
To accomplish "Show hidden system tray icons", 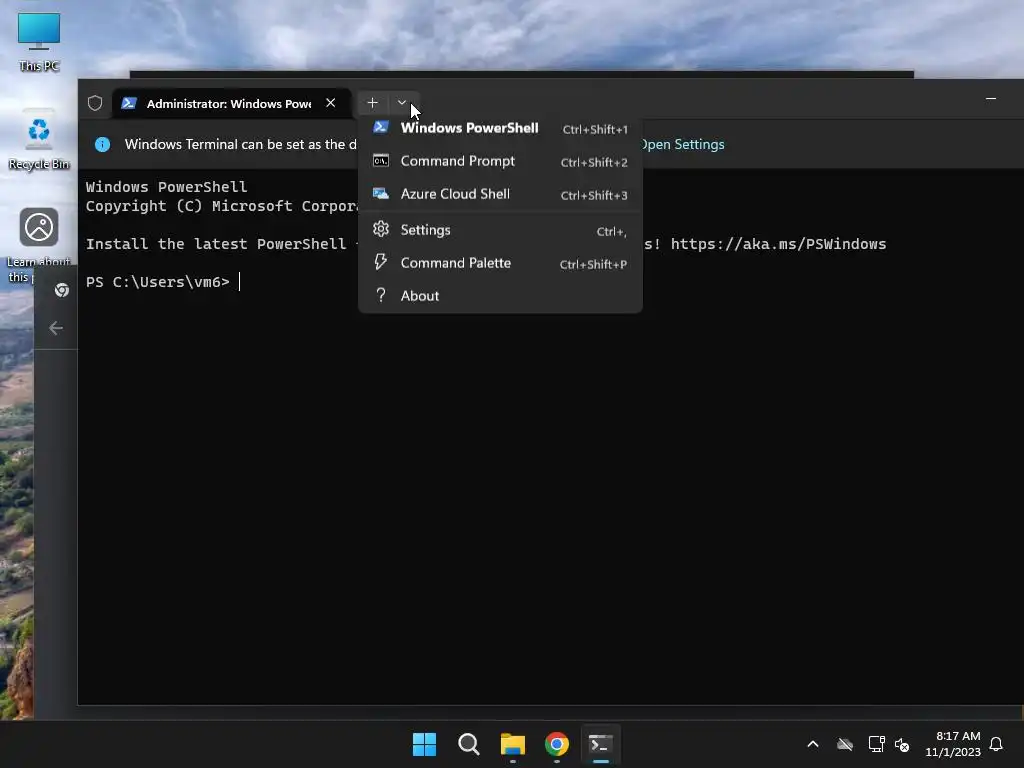I will click(813, 744).
